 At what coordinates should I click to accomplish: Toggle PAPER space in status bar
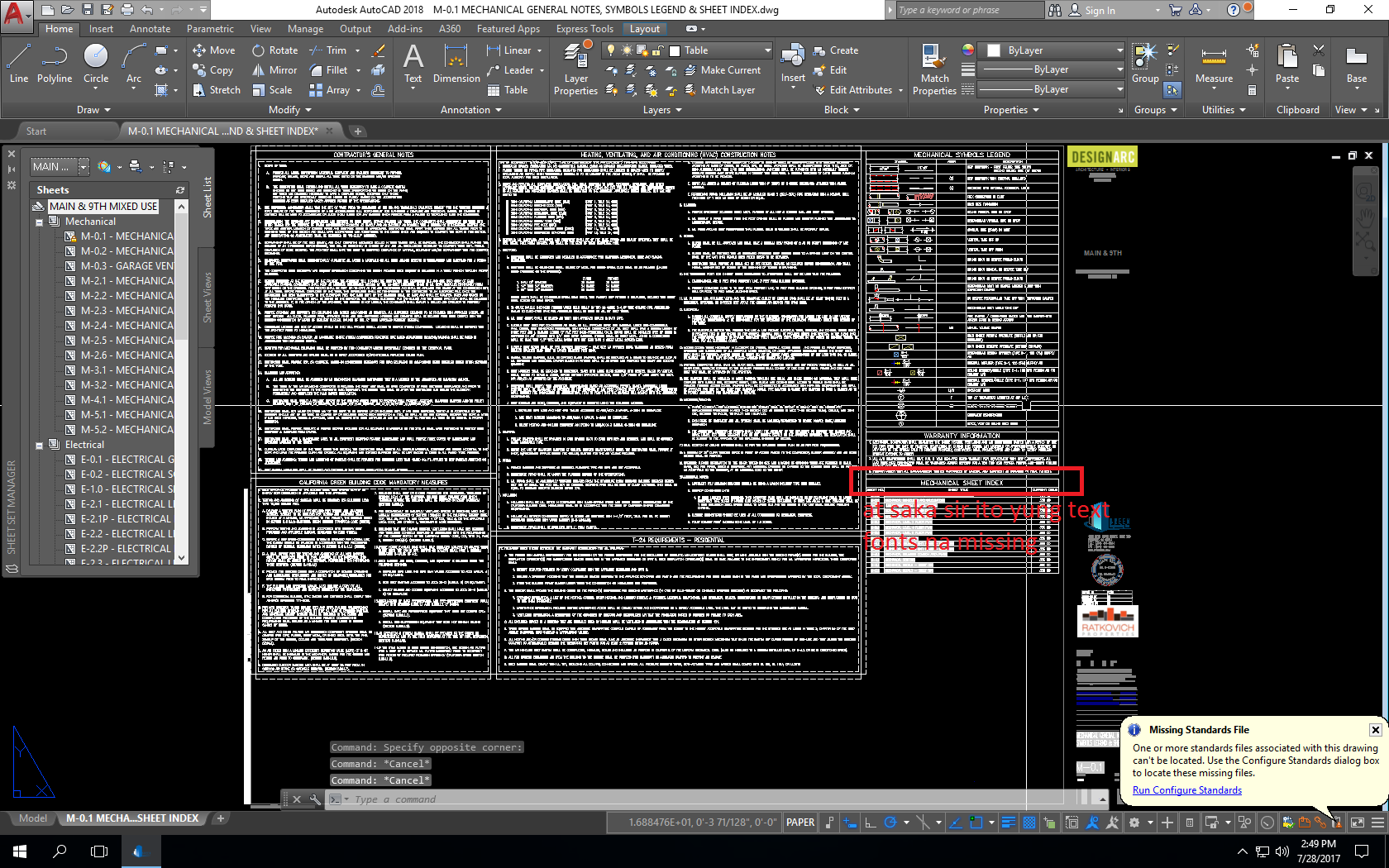[800, 823]
